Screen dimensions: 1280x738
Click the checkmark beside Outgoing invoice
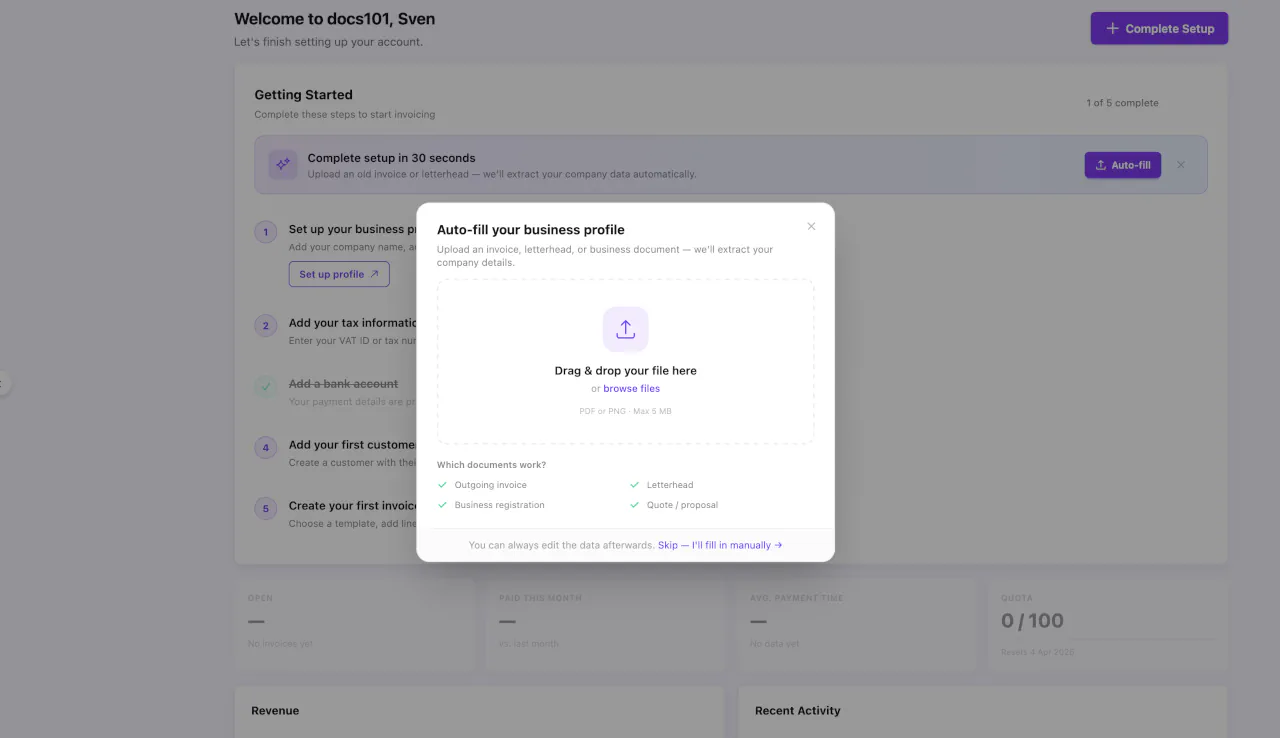tap(441, 484)
